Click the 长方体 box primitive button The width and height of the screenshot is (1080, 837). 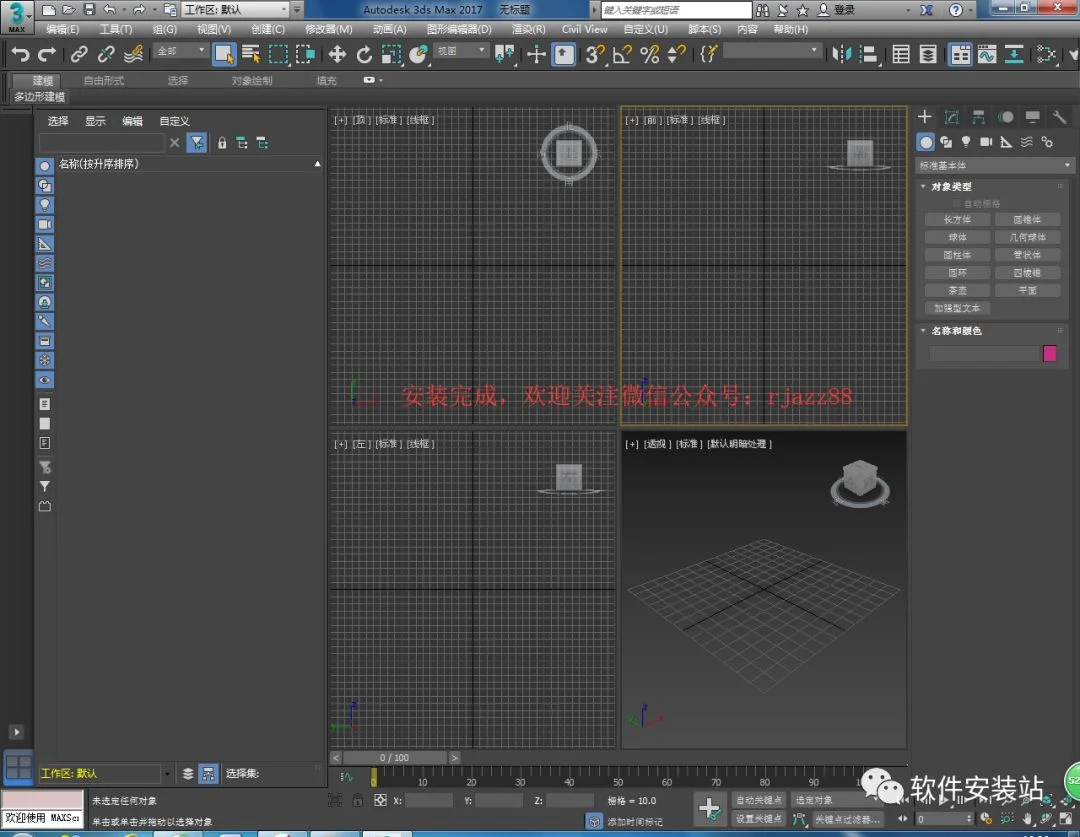click(x=957, y=220)
